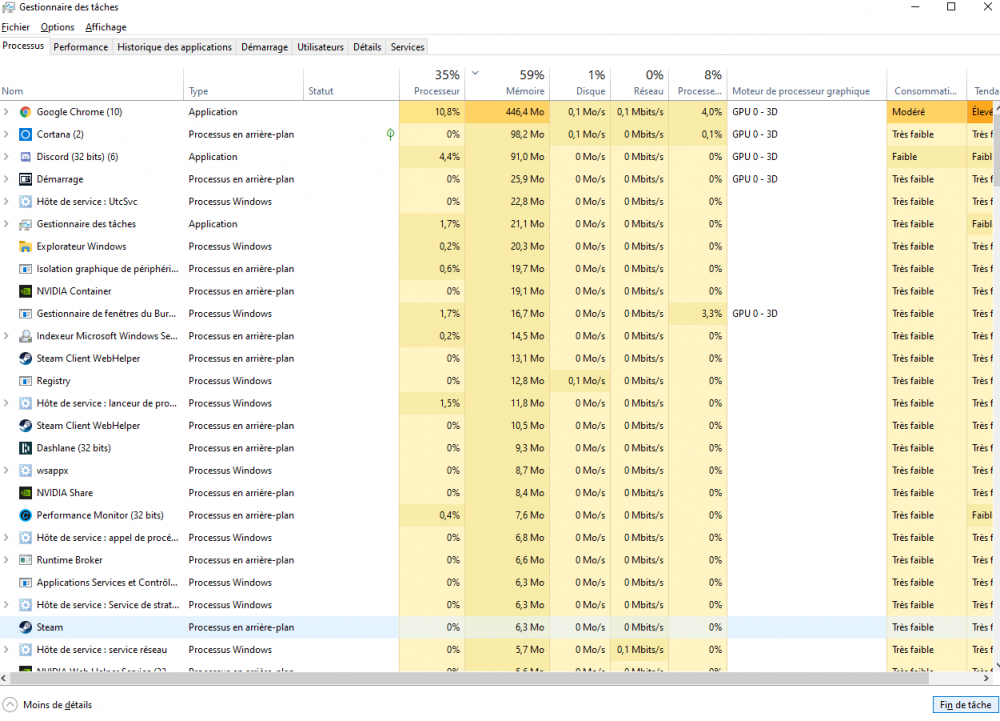Sort processes by the Nom column

(x=92, y=83)
